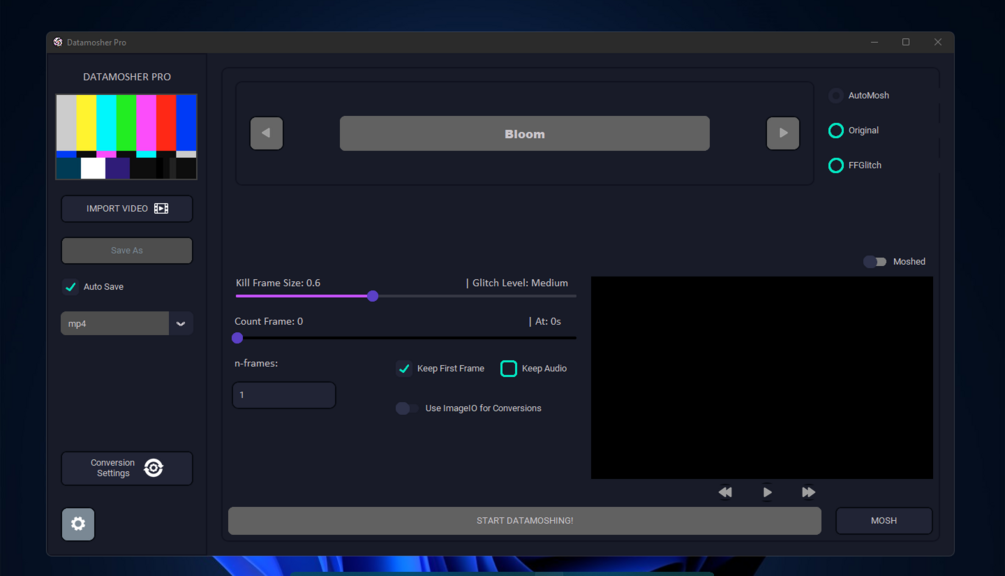Click the color bars thumbnail image
The image size is (1005, 576).
(127, 136)
